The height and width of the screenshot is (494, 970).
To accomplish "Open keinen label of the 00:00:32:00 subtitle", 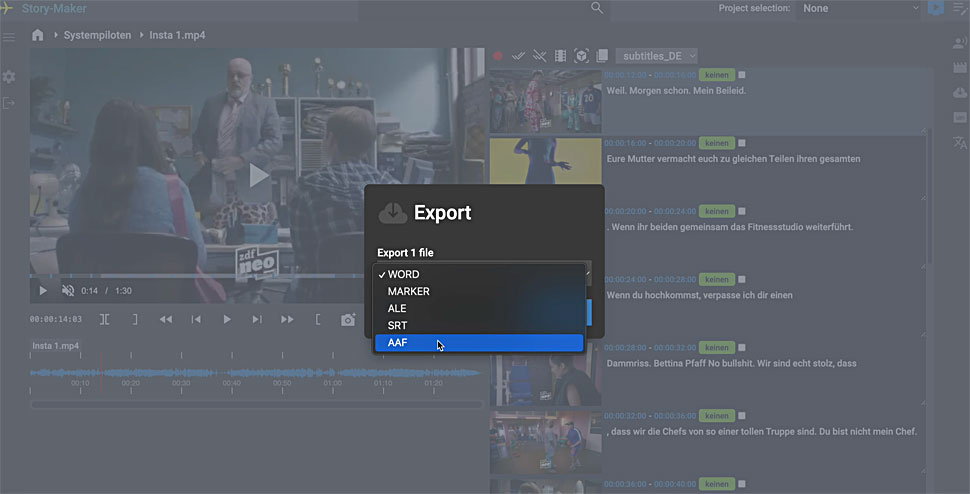I will (717, 415).
